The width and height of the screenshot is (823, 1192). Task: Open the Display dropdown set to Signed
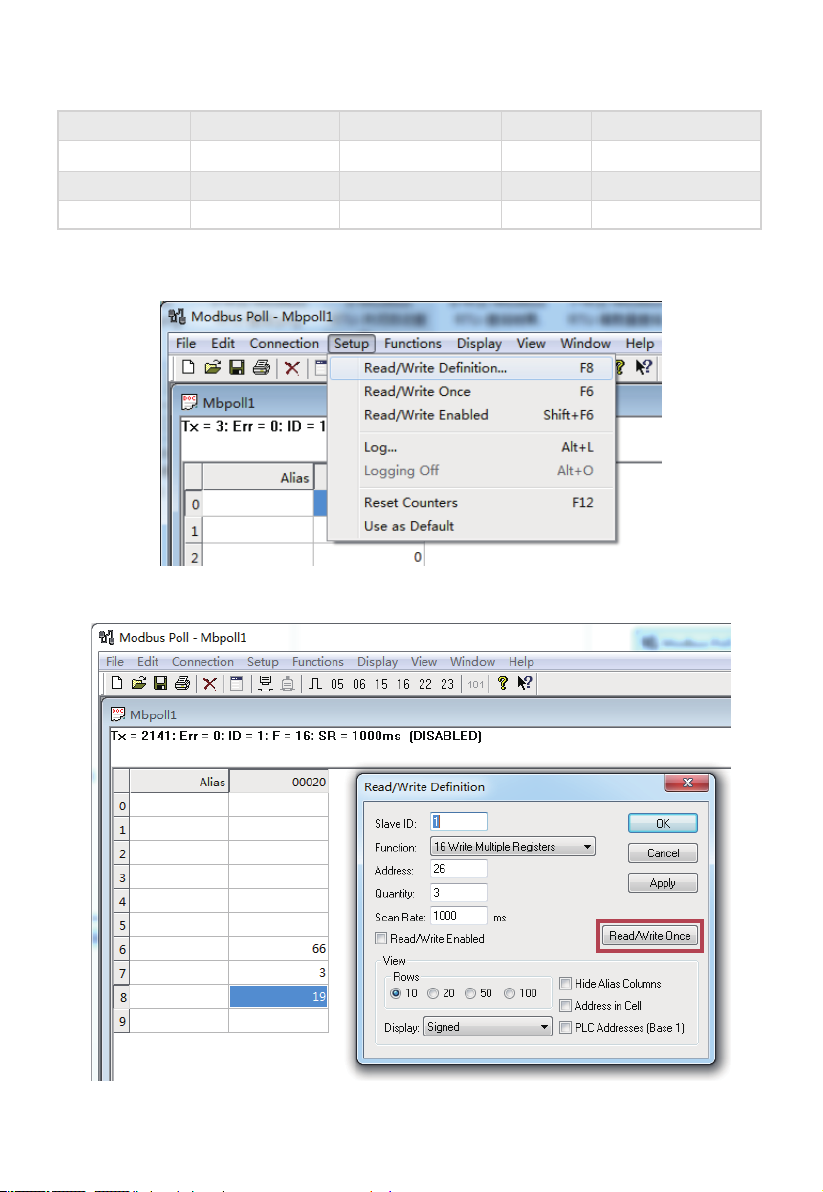pyautogui.click(x=488, y=1027)
